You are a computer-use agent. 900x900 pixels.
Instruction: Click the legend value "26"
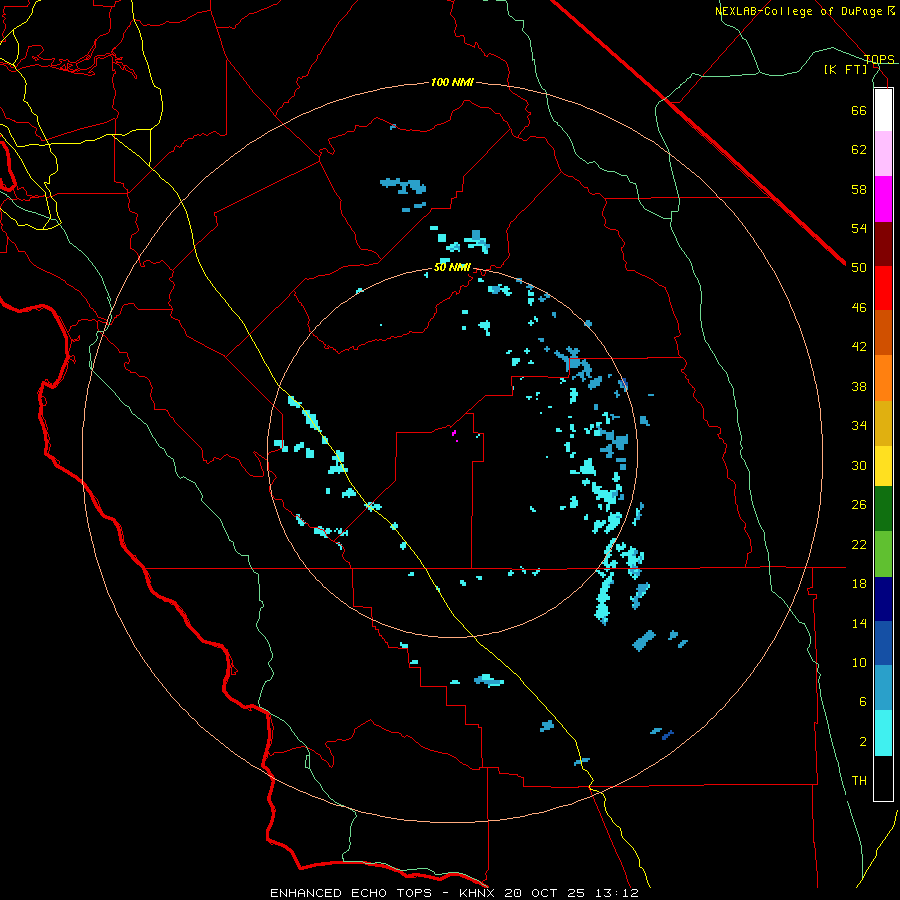[x=859, y=505]
